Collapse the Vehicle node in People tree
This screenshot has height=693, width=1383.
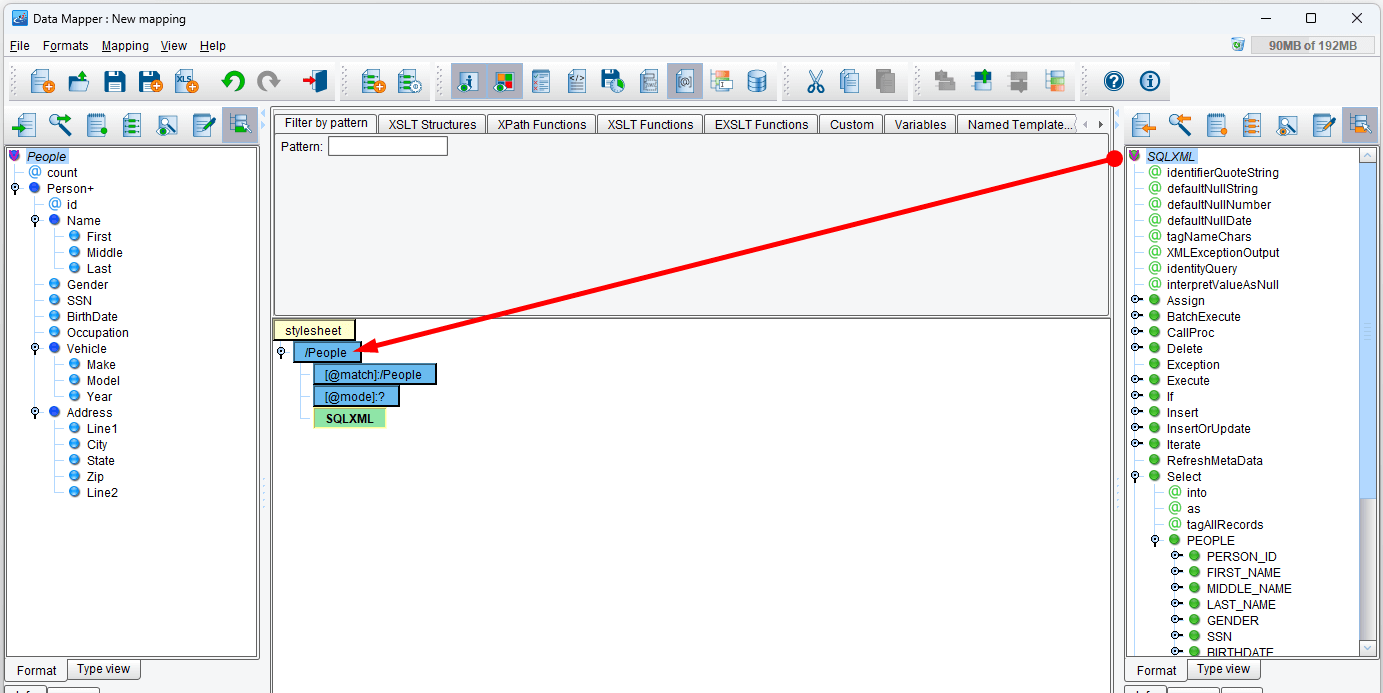pyautogui.click(x=35, y=349)
